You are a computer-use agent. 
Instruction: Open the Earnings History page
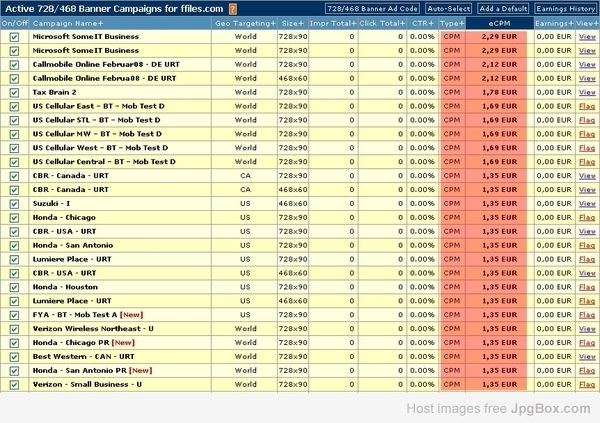pos(564,8)
